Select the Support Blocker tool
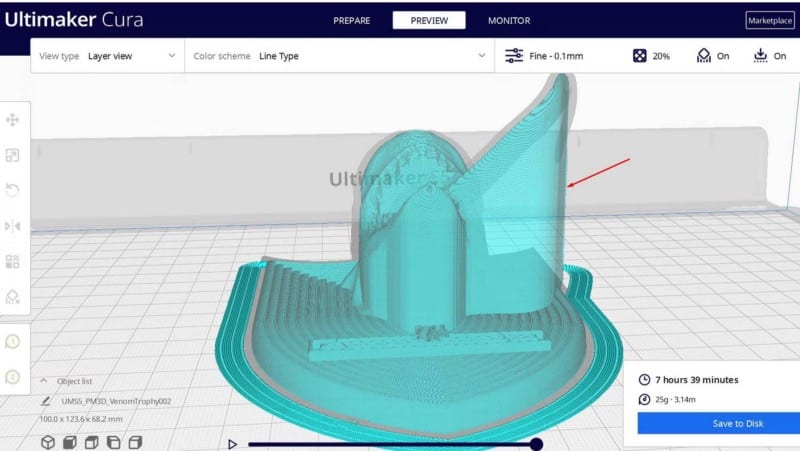Screen dimensions: 800x451 click(13, 297)
